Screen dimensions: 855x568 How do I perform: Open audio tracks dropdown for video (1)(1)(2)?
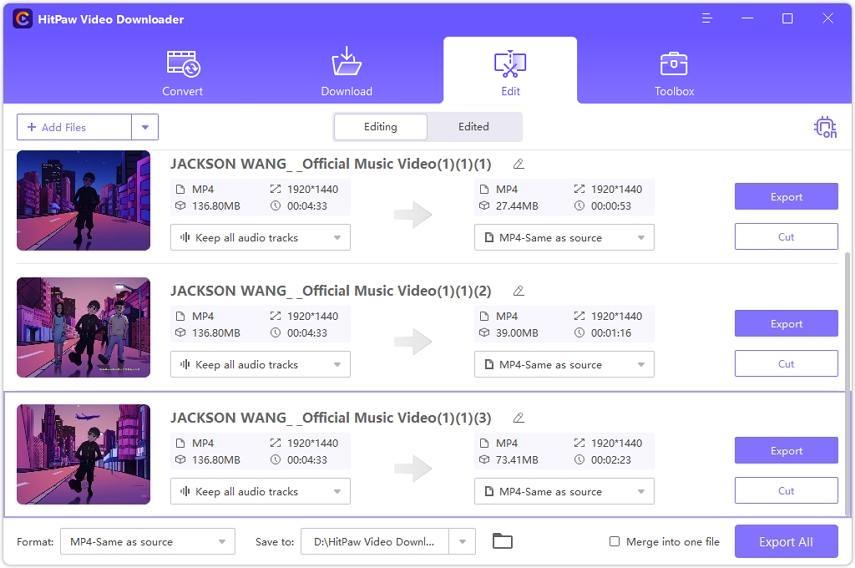coord(260,365)
